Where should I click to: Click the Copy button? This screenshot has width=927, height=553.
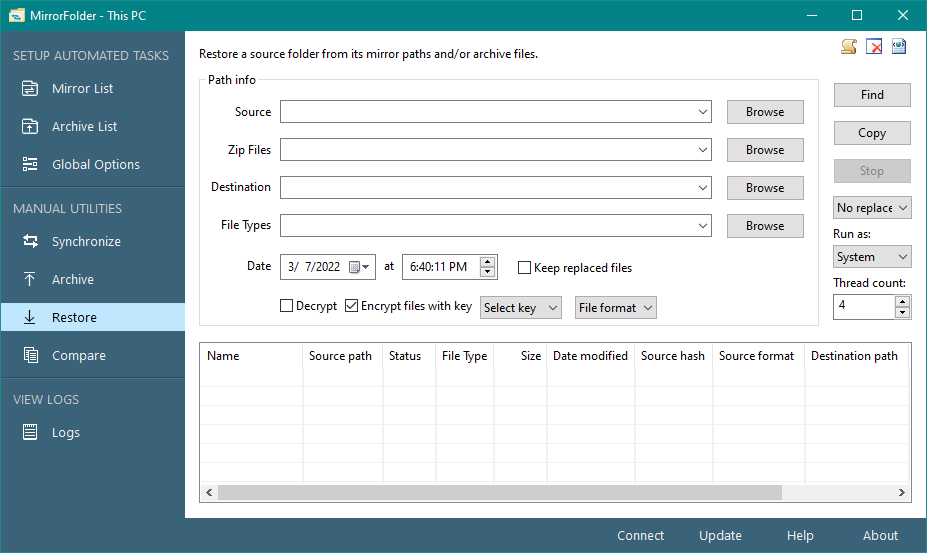872,133
